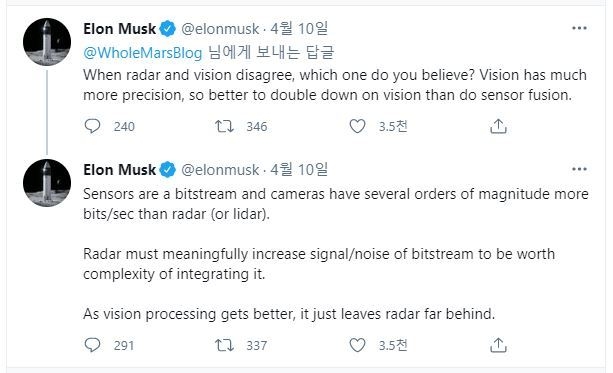Open the @elonmusk handle on second tweet

point(220,170)
